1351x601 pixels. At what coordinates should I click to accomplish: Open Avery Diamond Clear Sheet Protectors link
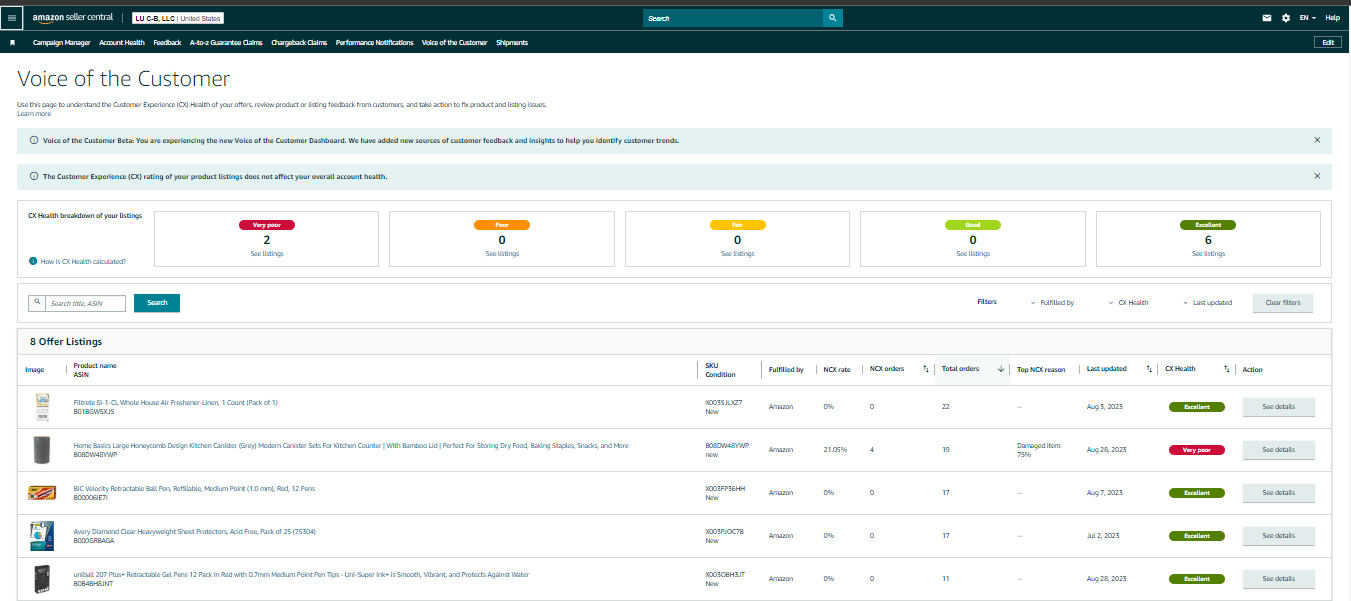(x=195, y=531)
